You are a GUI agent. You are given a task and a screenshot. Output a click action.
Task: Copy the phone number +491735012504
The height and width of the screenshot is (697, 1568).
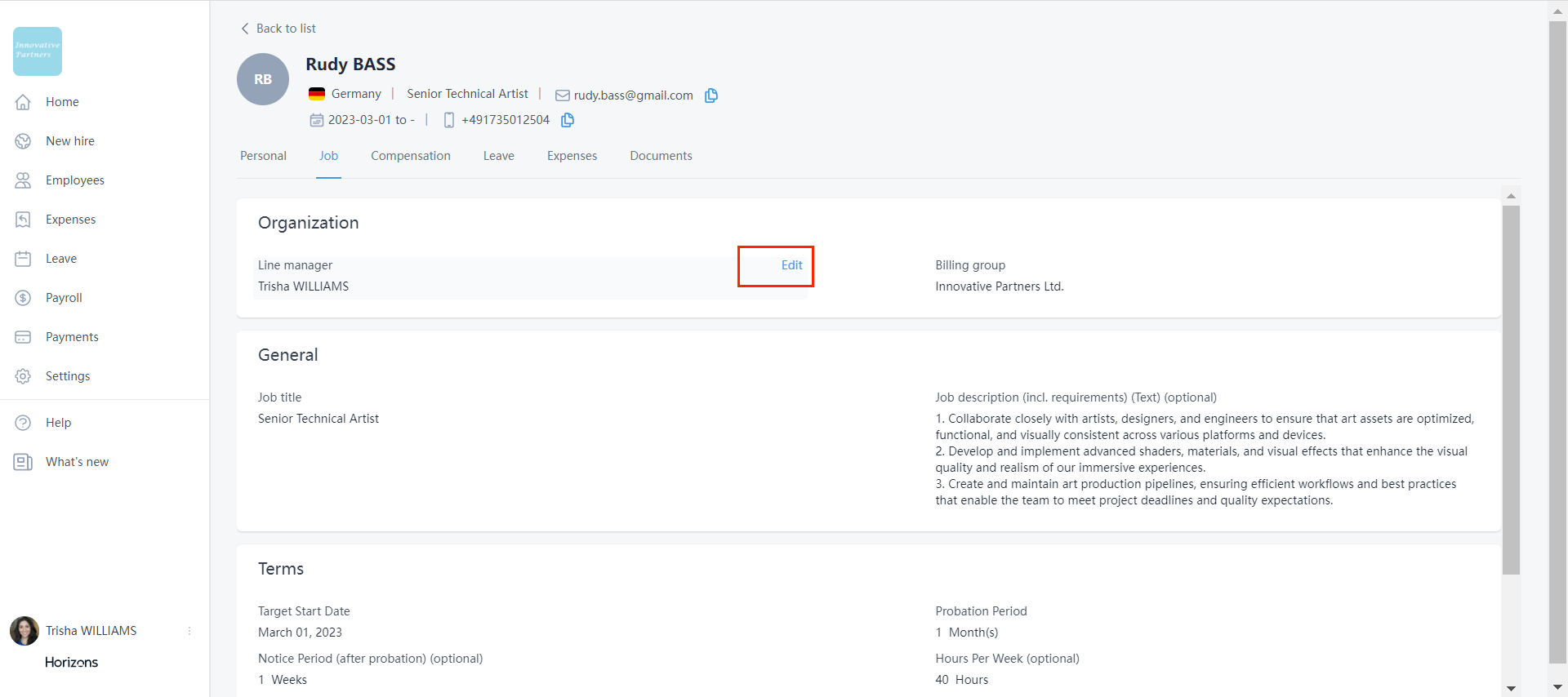coord(568,120)
